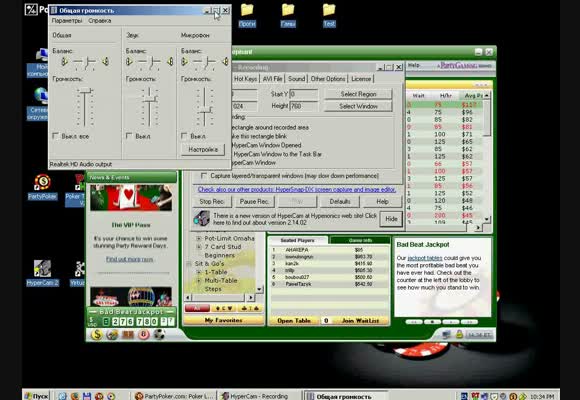
Task: Open the HyperCam 2 desktop shortcut
Action: (x=42, y=273)
